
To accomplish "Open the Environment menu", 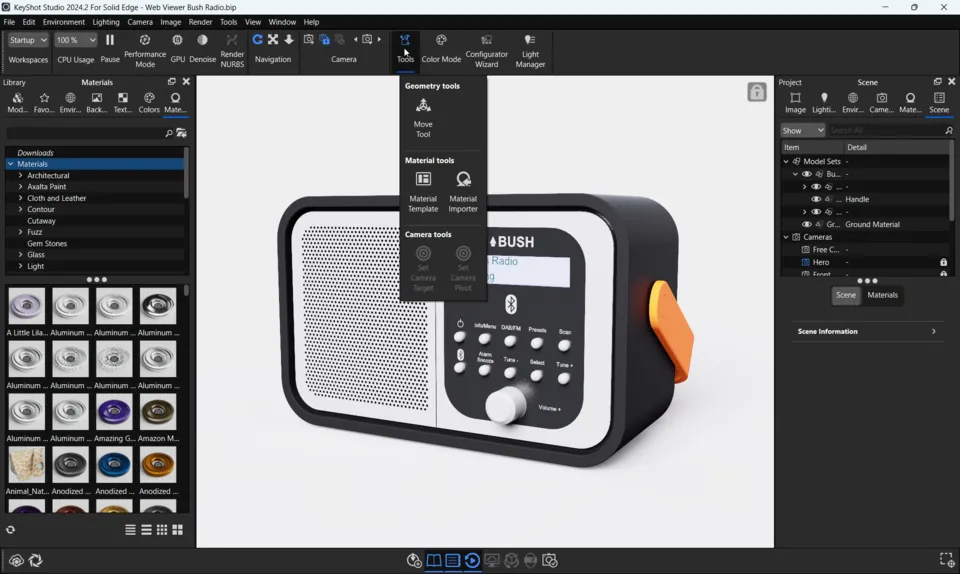I will (64, 22).
